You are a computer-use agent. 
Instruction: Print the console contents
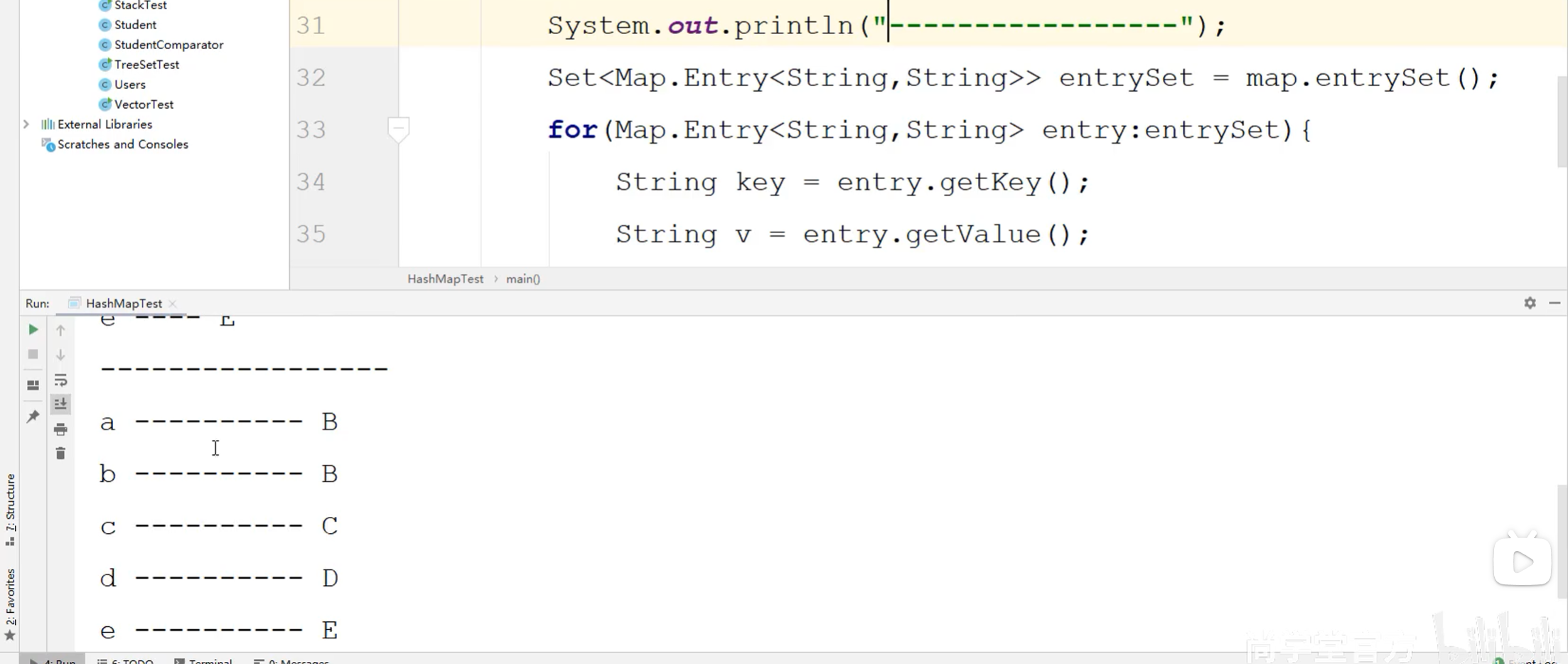(60, 429)
